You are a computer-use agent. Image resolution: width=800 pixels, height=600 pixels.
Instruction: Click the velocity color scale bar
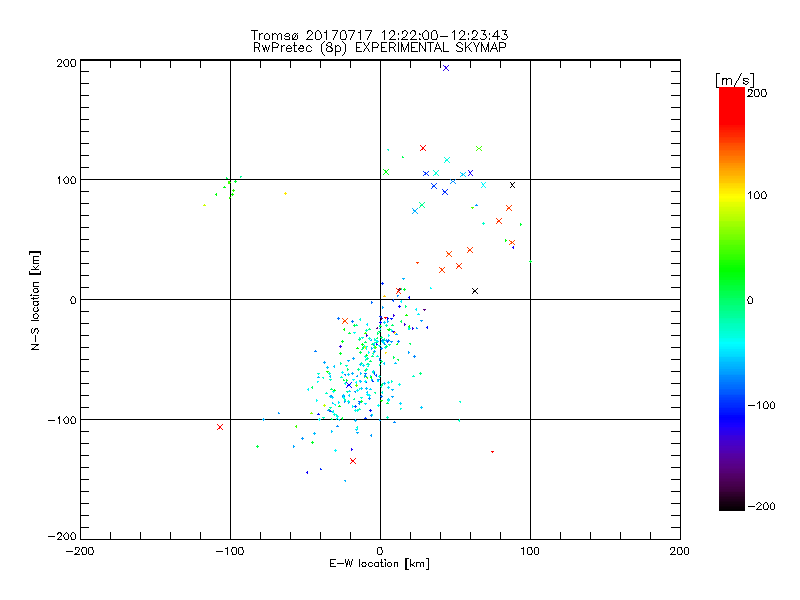[732, 299]
